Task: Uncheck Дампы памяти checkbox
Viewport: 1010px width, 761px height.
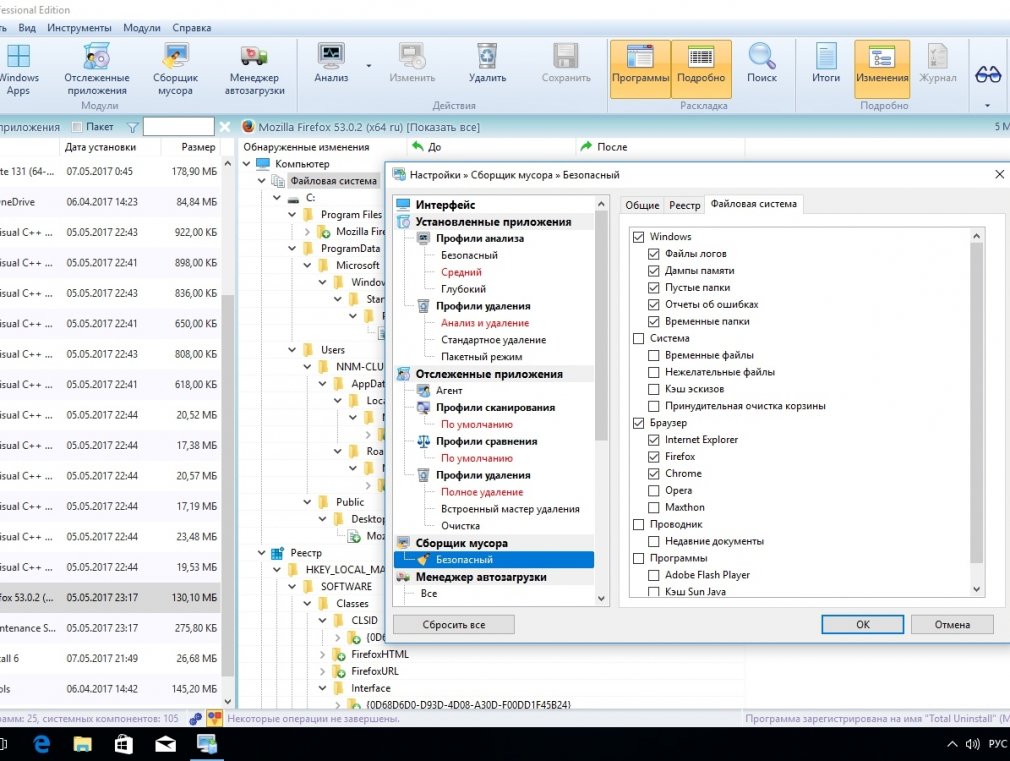Action: (x=653, y=271)
